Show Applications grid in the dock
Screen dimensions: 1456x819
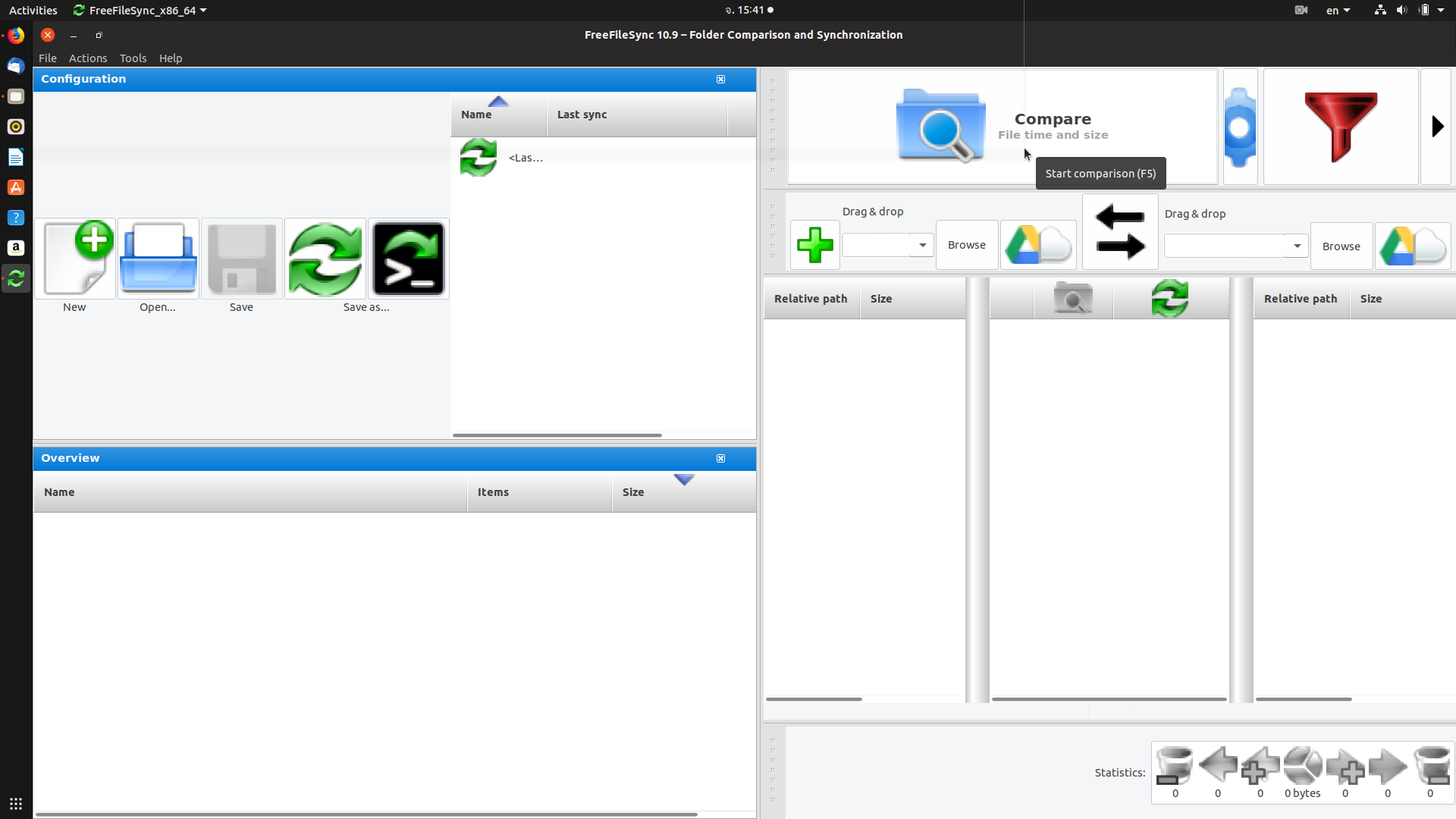tap(16, 804)
